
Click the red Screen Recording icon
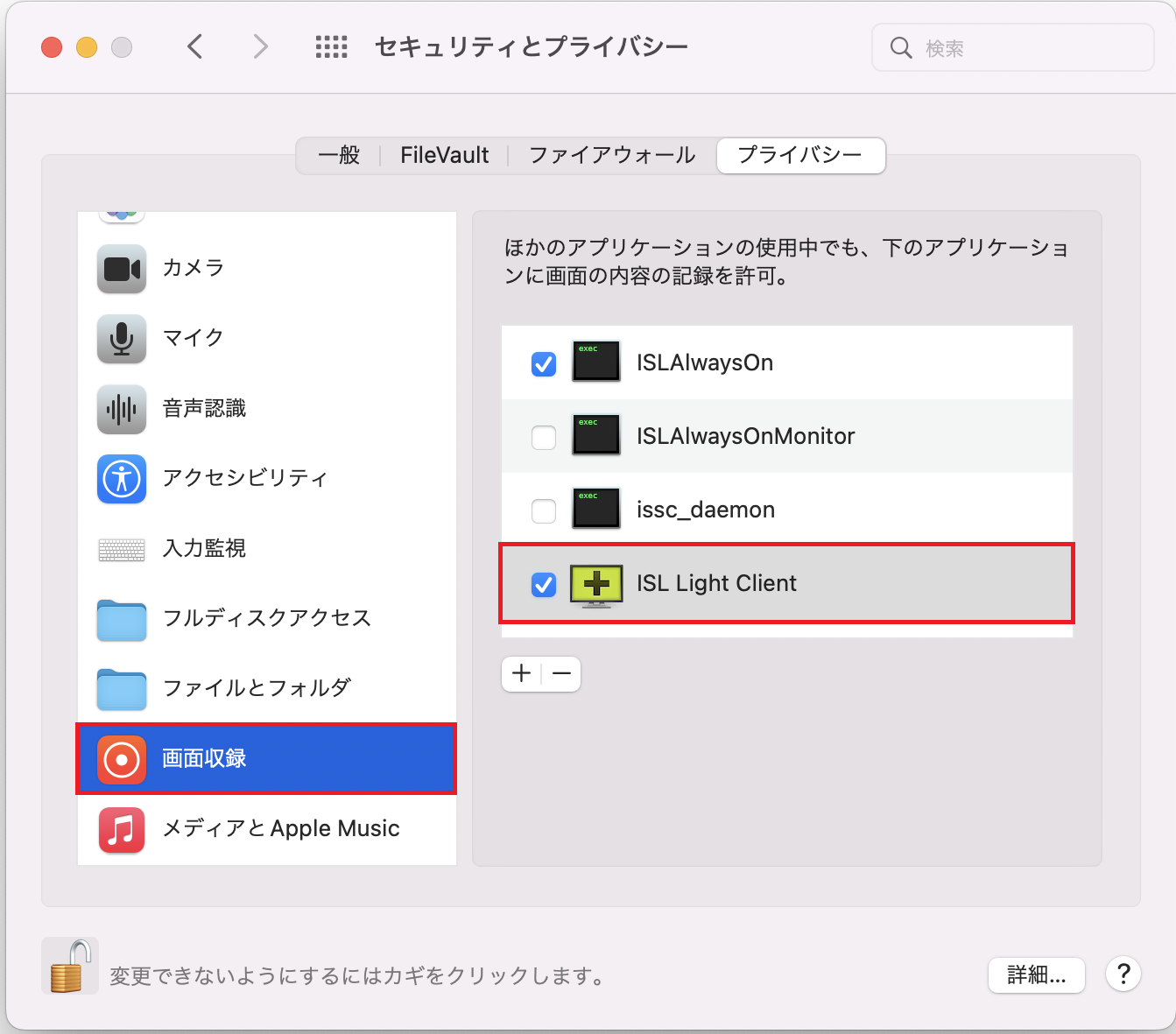coord(122,759)
